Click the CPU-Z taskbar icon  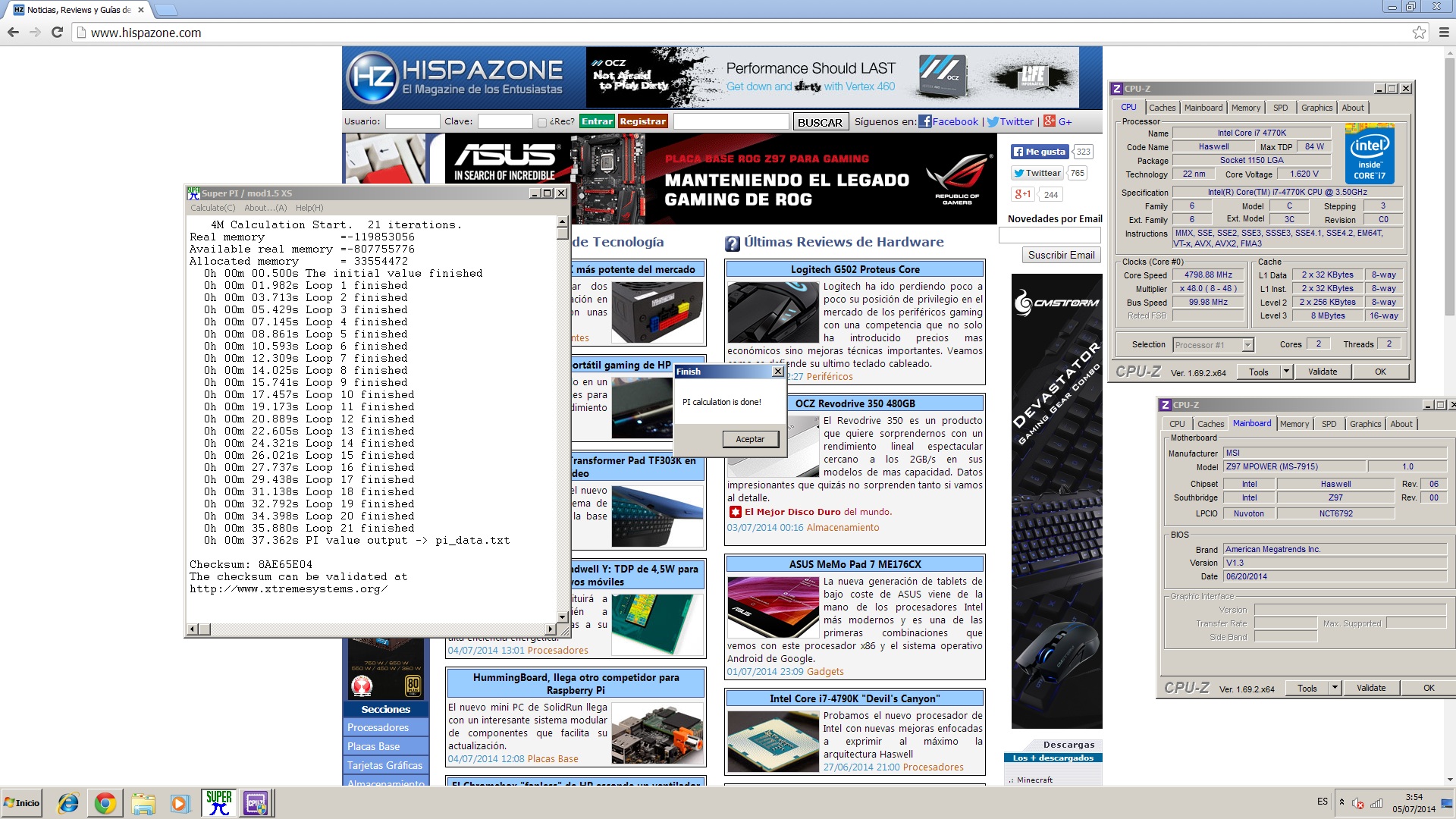click(x=256, y=802)
